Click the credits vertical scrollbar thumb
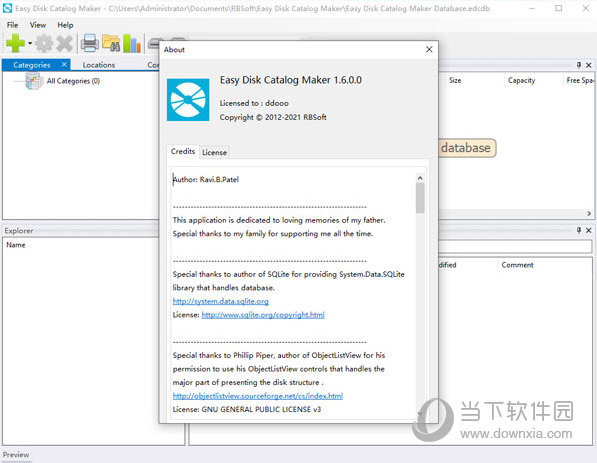Screen dimensions: 597x463 coord(420,198)
